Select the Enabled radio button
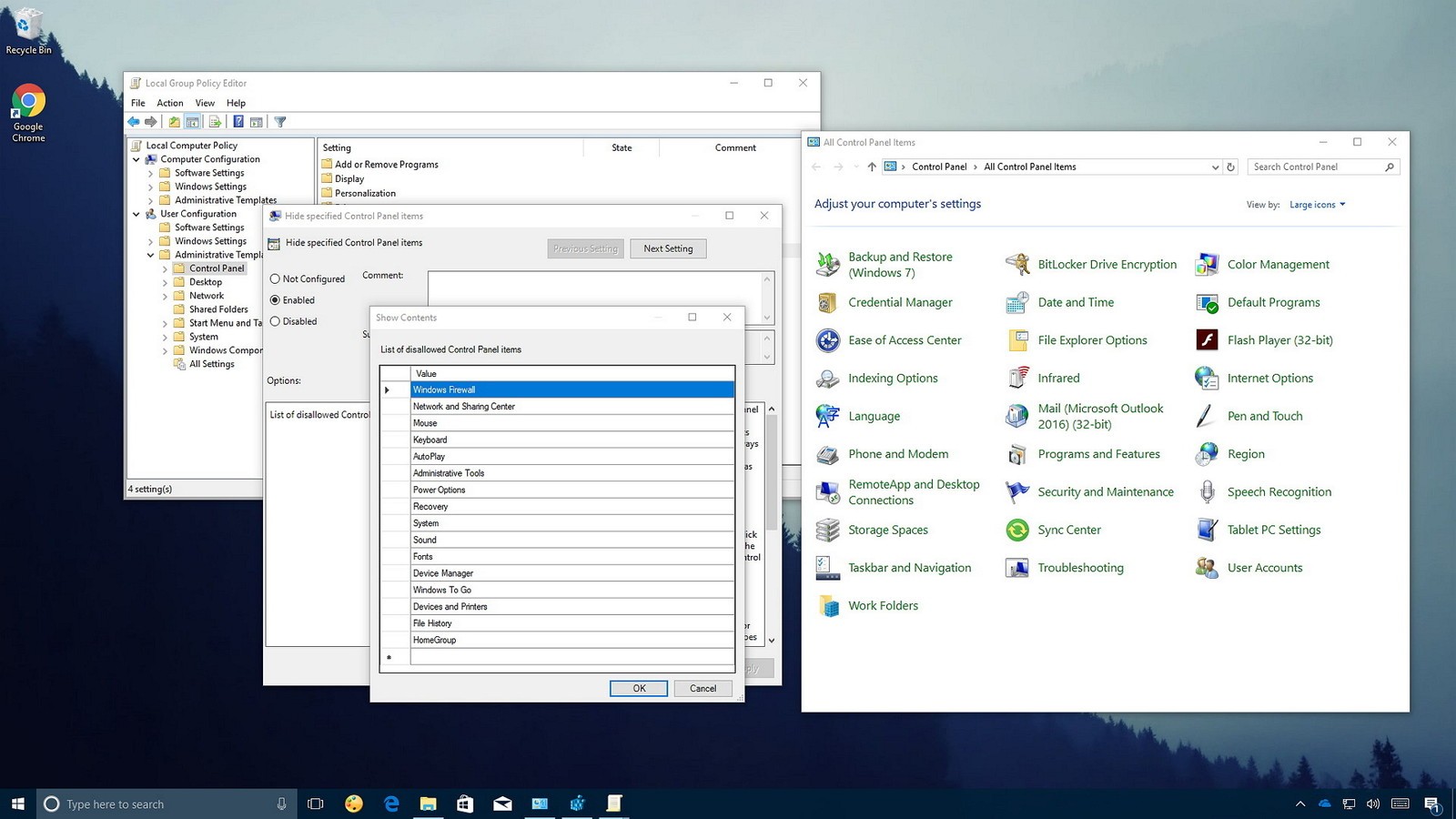Image resolution: width=1456 pixels, height=819 pixels. click(x=275, y=300)
